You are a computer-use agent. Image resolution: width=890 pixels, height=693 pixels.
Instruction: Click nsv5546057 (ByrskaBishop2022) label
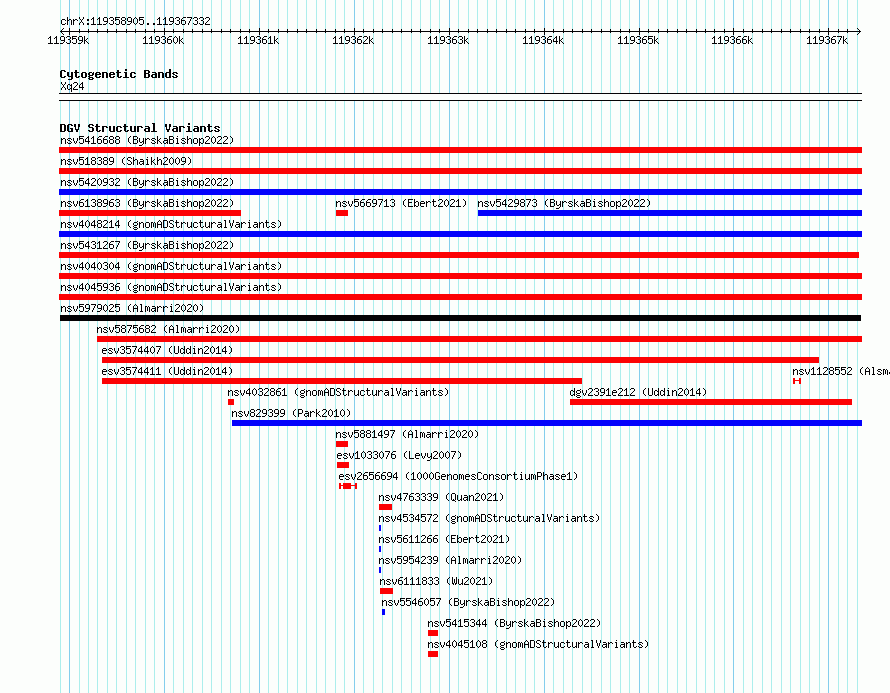tap(468, 602)
